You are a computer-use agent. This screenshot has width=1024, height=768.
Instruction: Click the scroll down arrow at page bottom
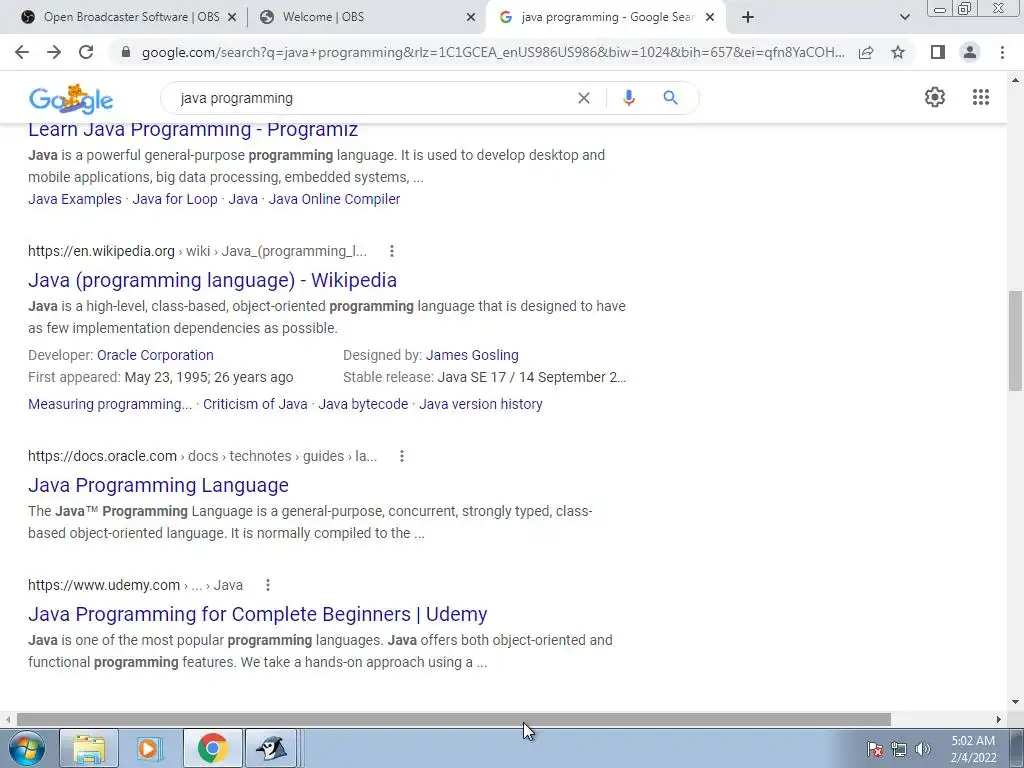(x=1016, y=702)
